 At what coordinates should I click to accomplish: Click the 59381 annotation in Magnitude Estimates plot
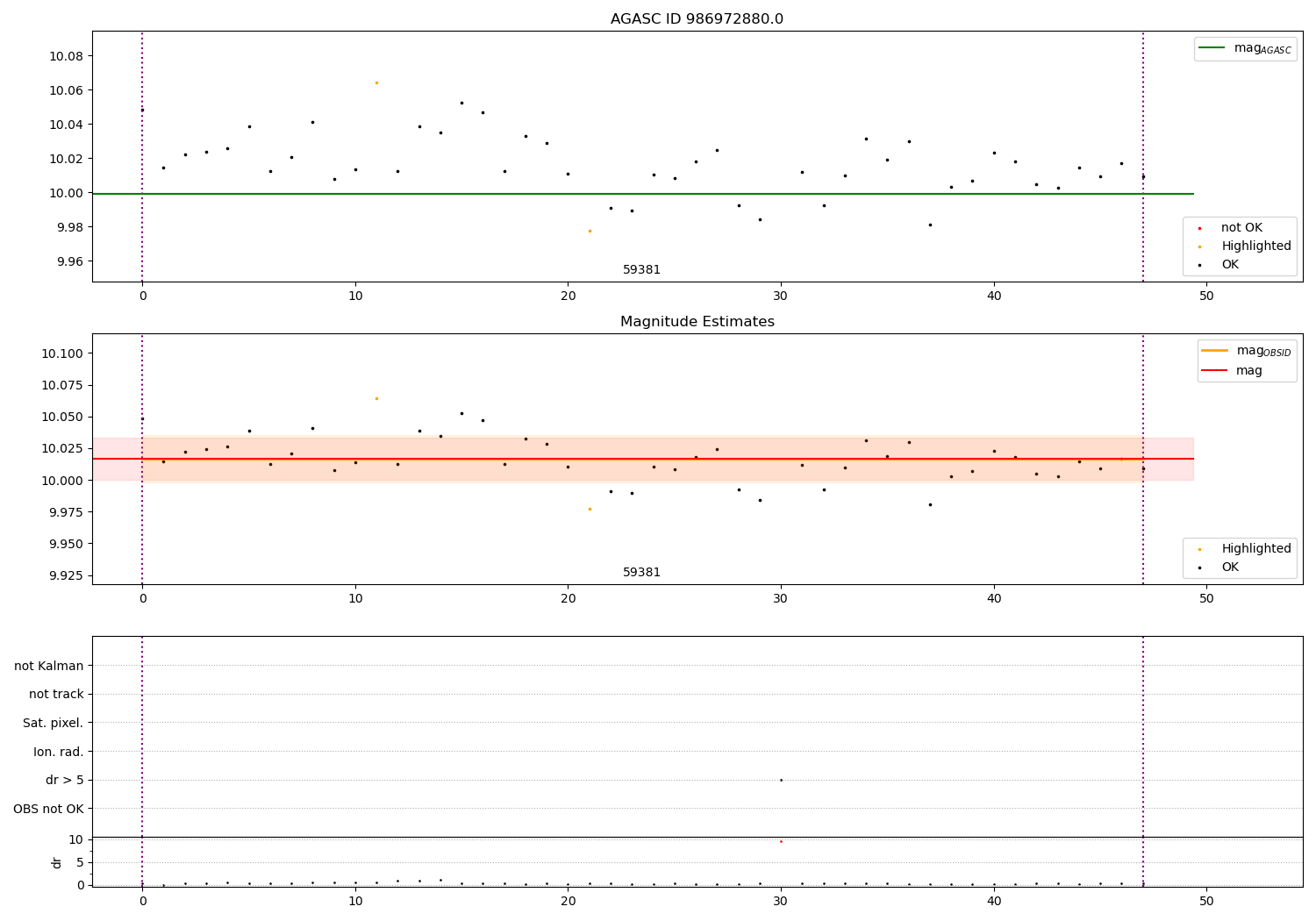coord(641,573)
